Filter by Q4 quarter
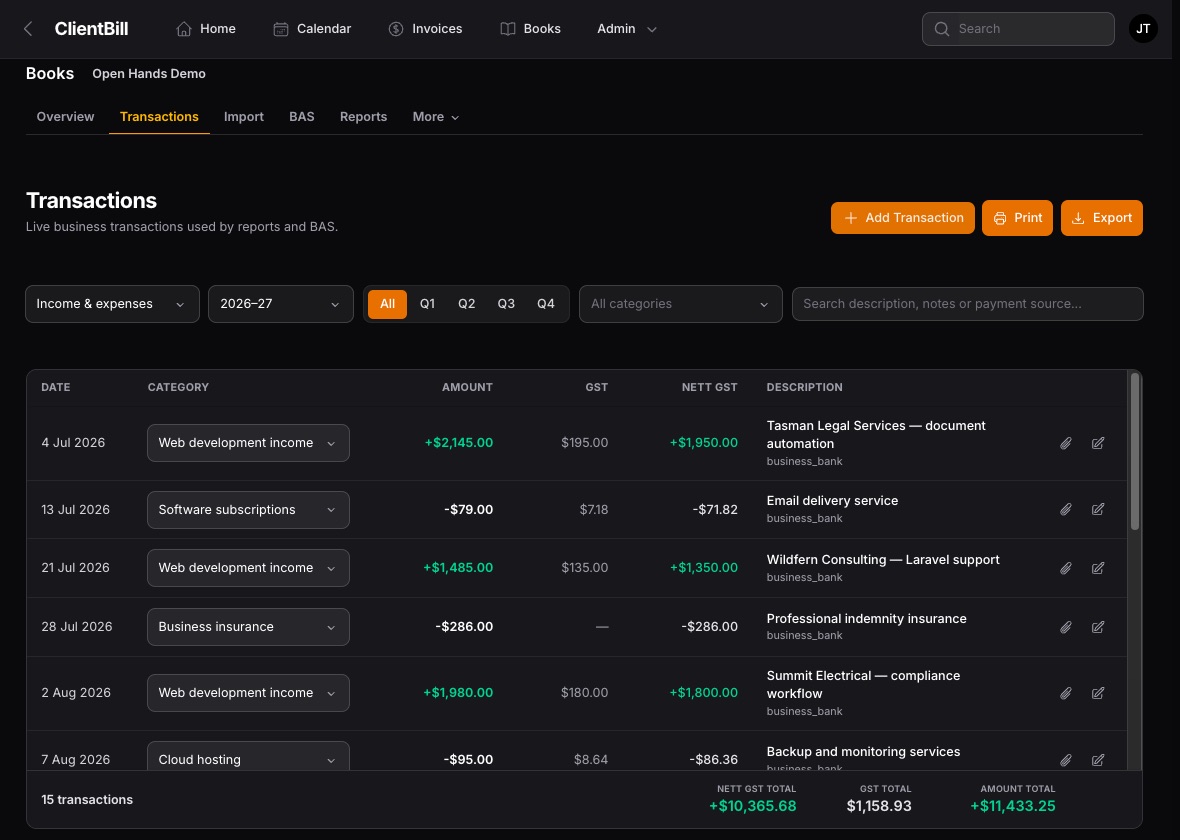Image resolution: width=1180 pixels, height=840 pixels. [x=546, y=304]
